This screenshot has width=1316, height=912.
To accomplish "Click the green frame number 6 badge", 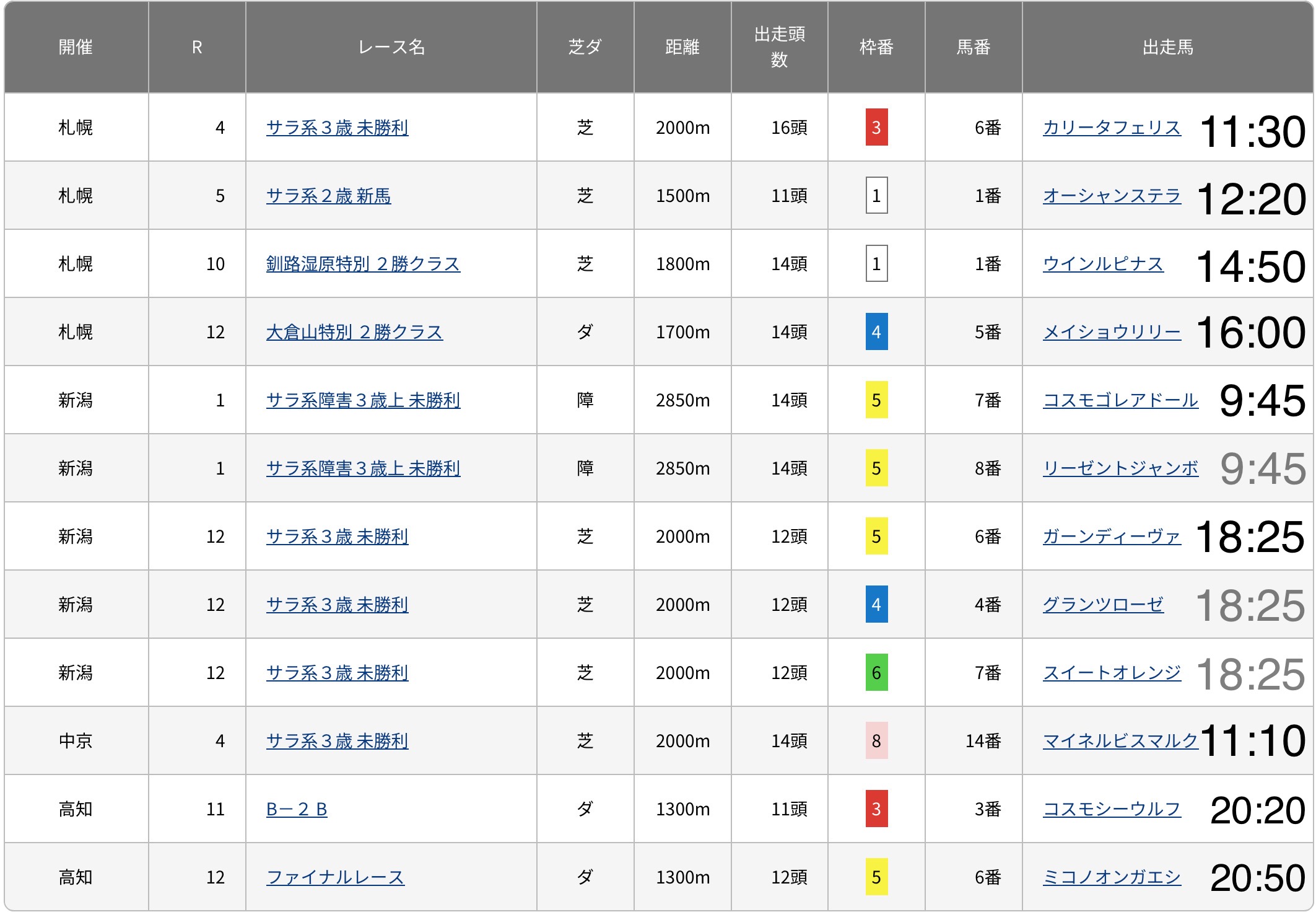I will (x=876, y=673).
